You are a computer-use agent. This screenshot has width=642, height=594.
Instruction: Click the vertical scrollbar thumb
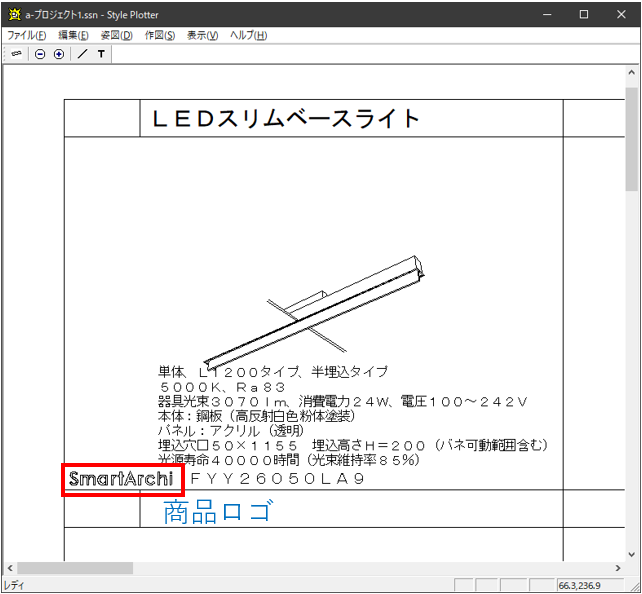tap(631, 138)
